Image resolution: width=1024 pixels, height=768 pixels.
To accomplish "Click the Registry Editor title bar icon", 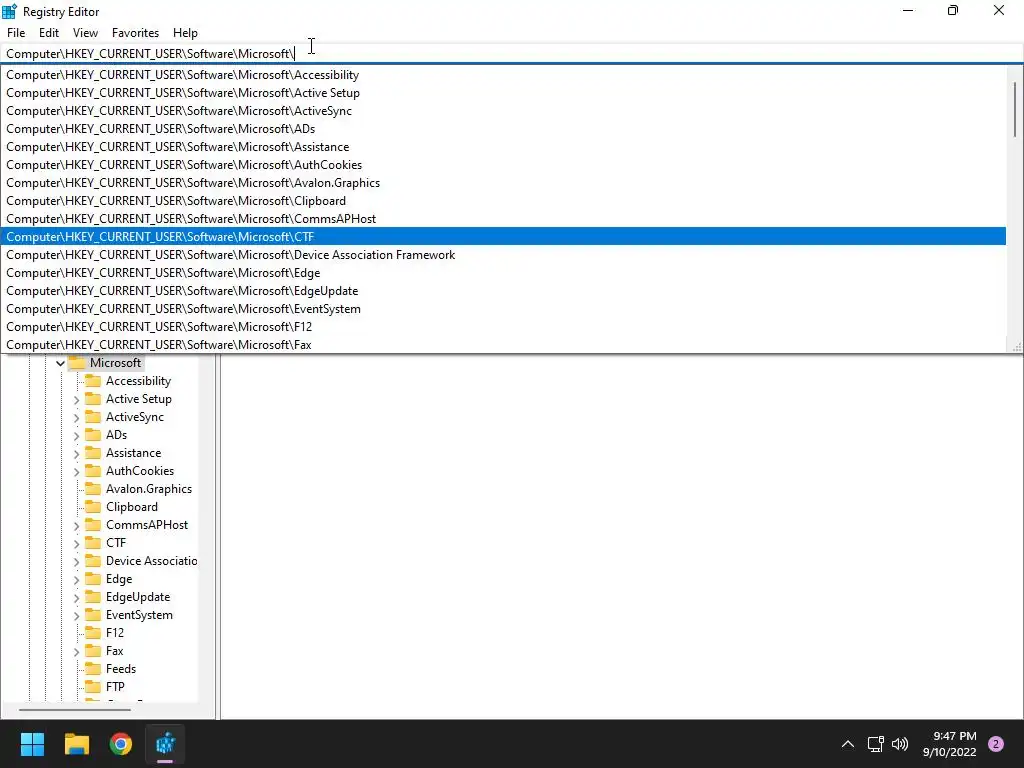I will coord(9,11).
